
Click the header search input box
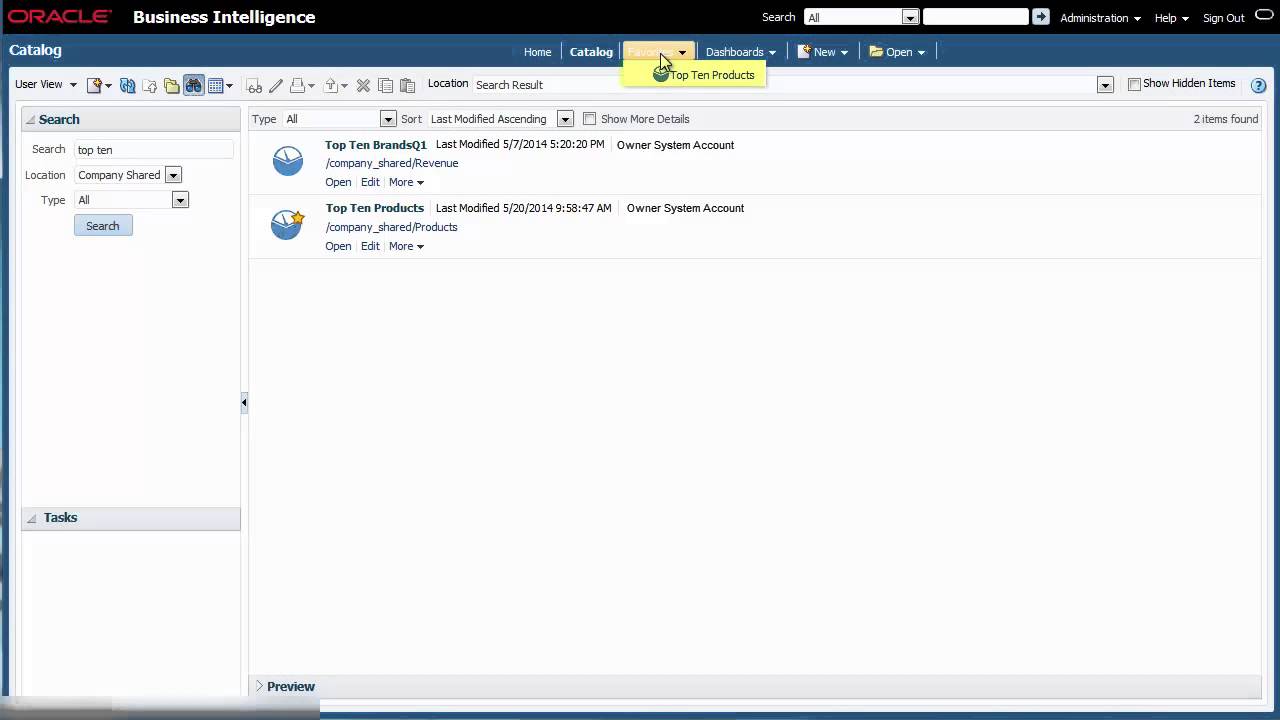[x=975, y=17]
